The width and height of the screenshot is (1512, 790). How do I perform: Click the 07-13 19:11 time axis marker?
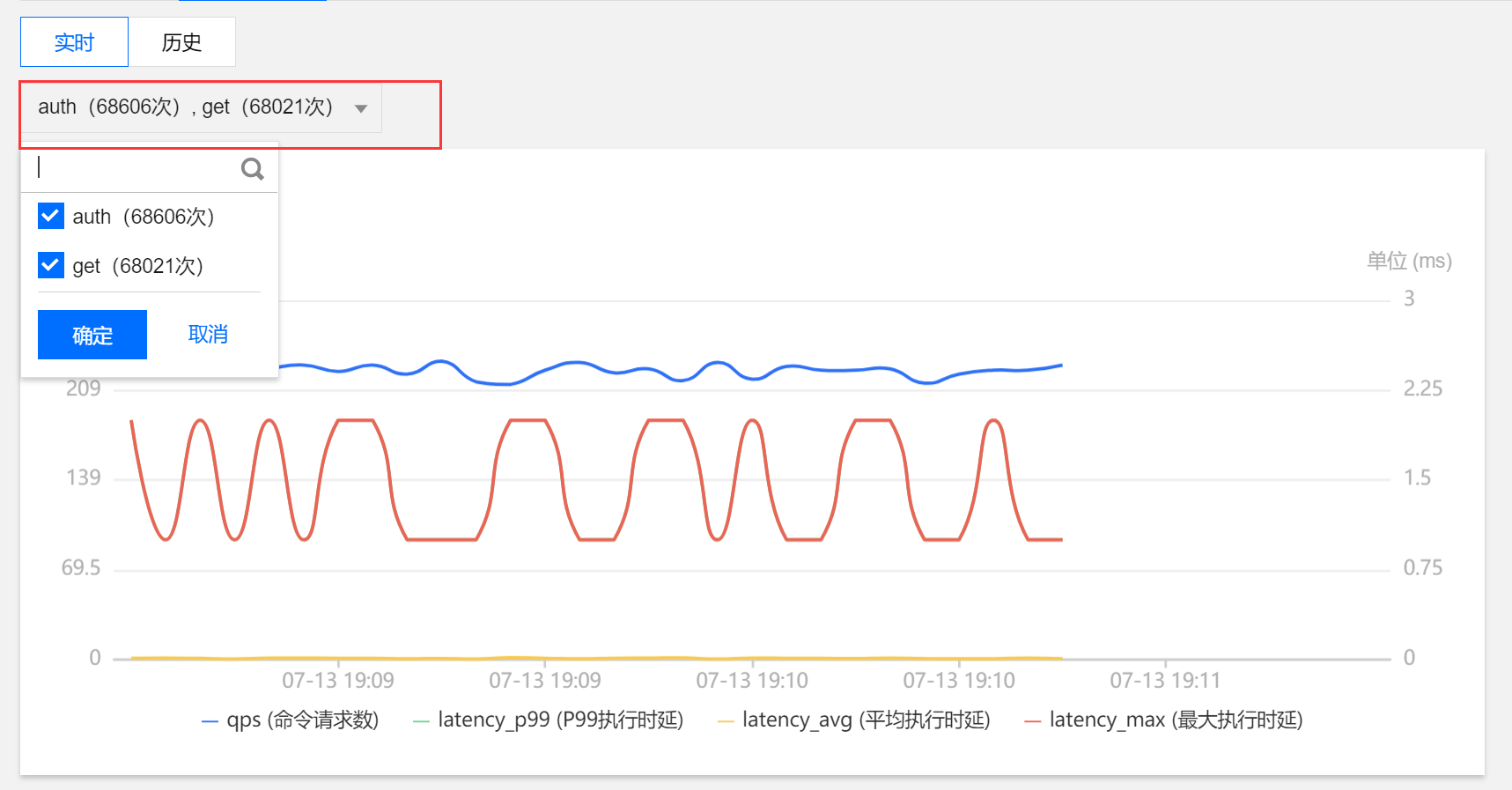[x=1165, y=680]
